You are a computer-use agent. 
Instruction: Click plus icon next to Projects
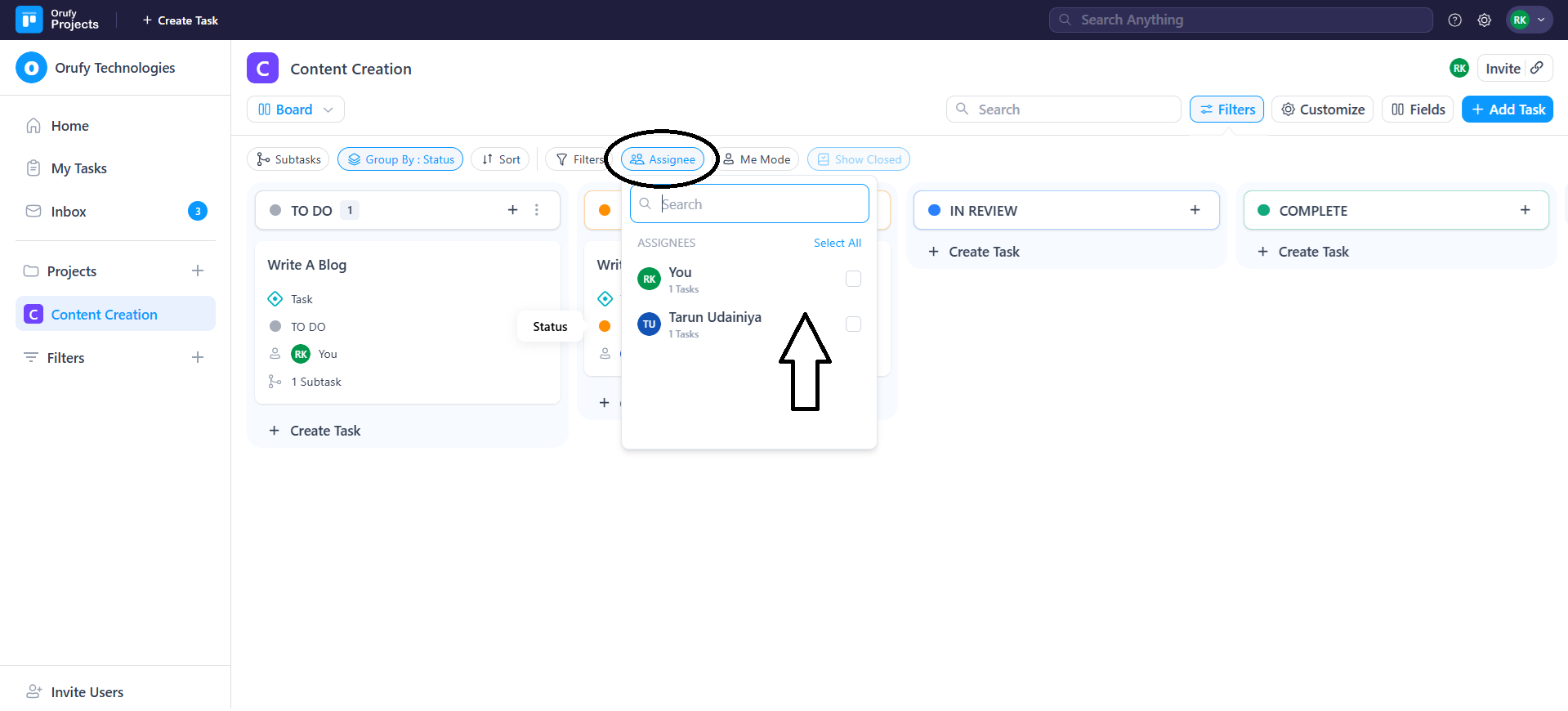pyautogui.click(x=198, y=271)
